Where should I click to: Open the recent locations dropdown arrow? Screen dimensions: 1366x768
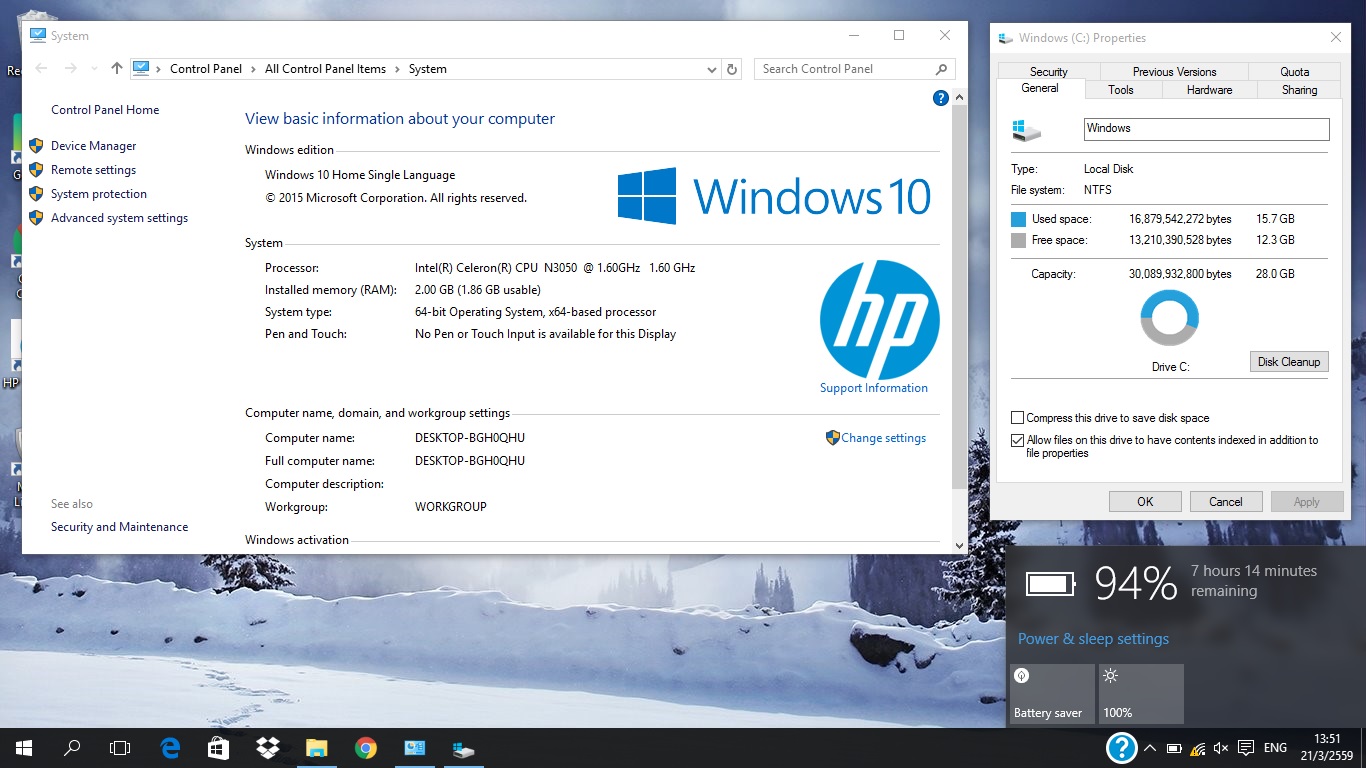click(94, 69)
